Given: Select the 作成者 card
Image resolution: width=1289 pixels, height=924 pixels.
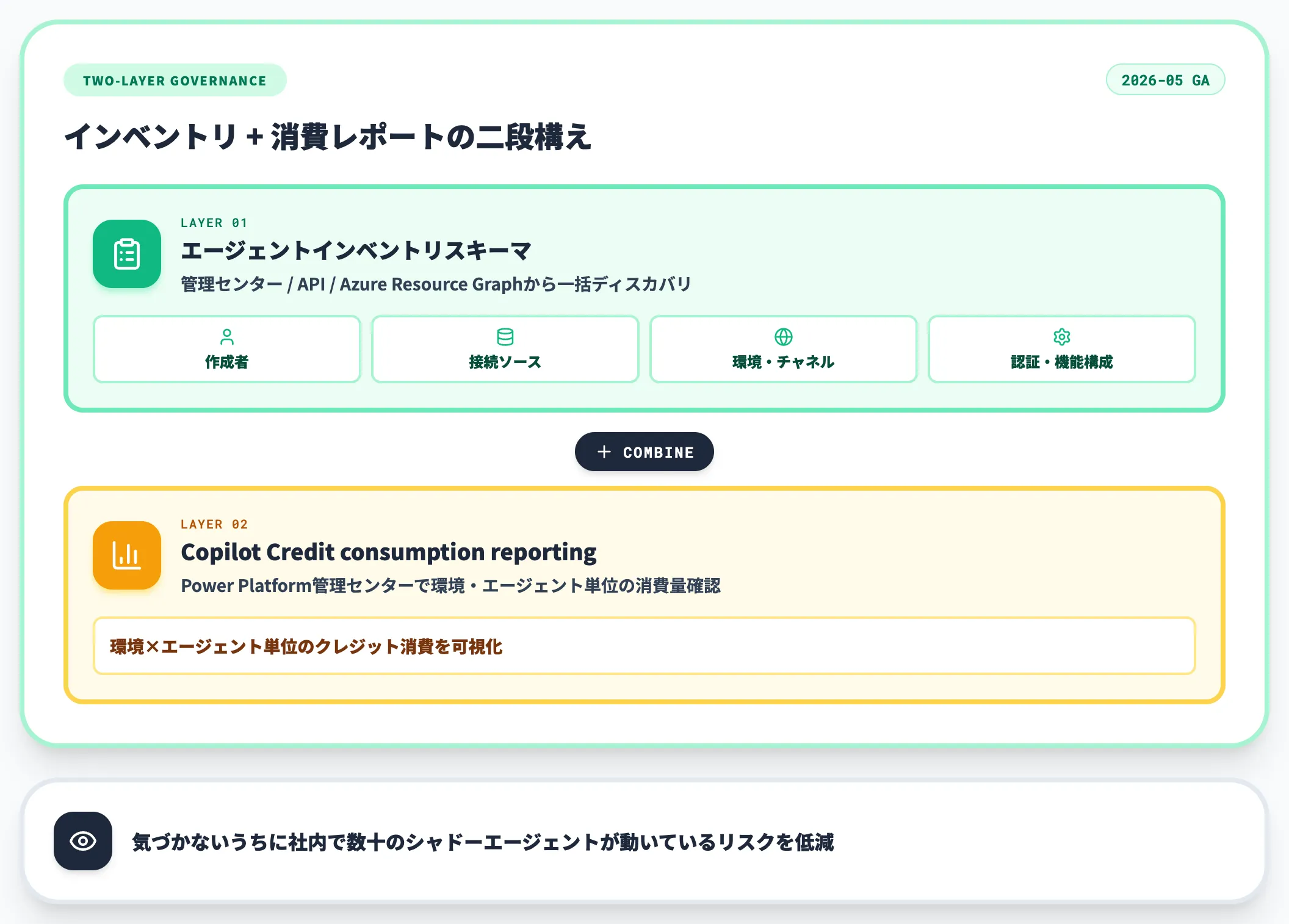Looking at the screenshot, I should coord(227,349).
